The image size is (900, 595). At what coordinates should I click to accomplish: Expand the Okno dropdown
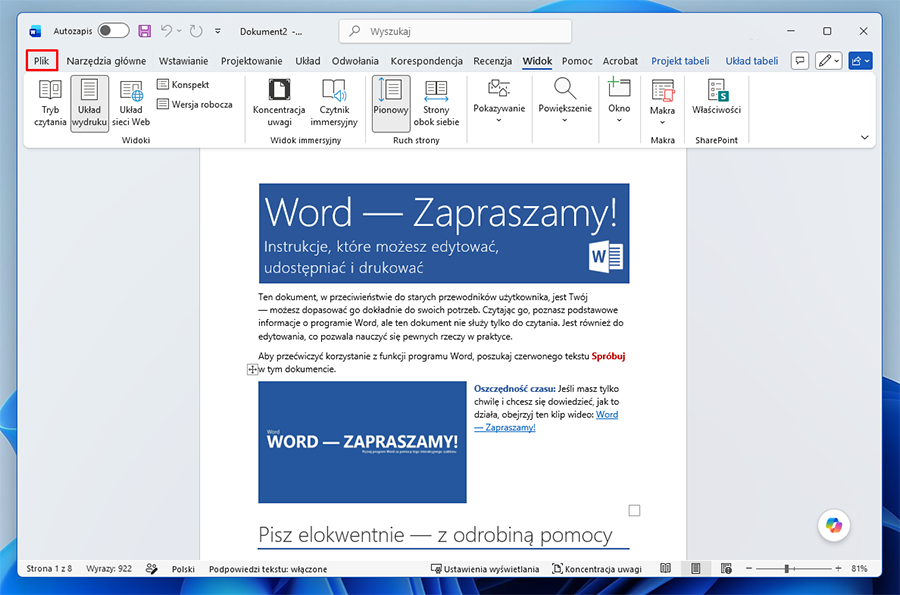point(619,100)
